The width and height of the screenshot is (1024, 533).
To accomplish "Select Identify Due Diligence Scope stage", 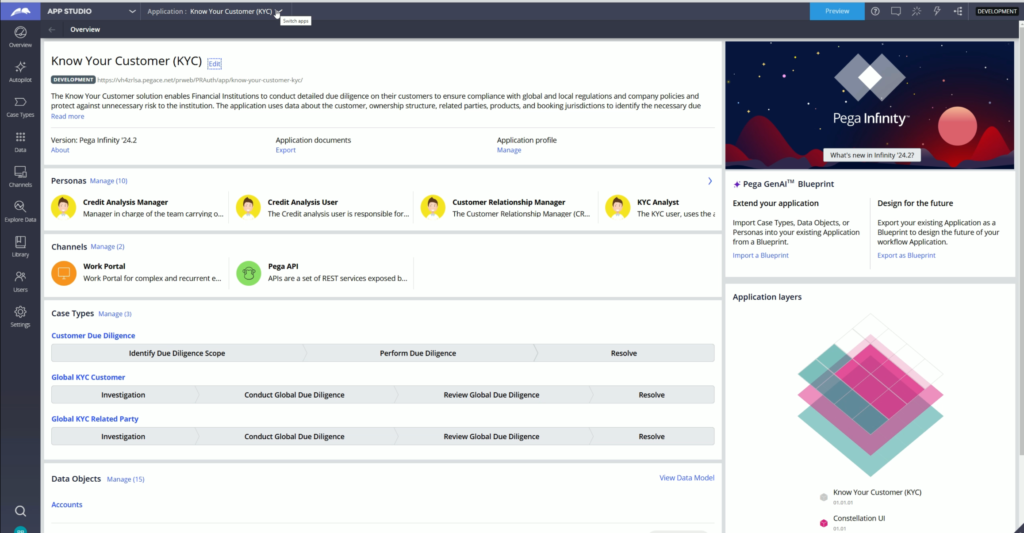I will [177, 353].
